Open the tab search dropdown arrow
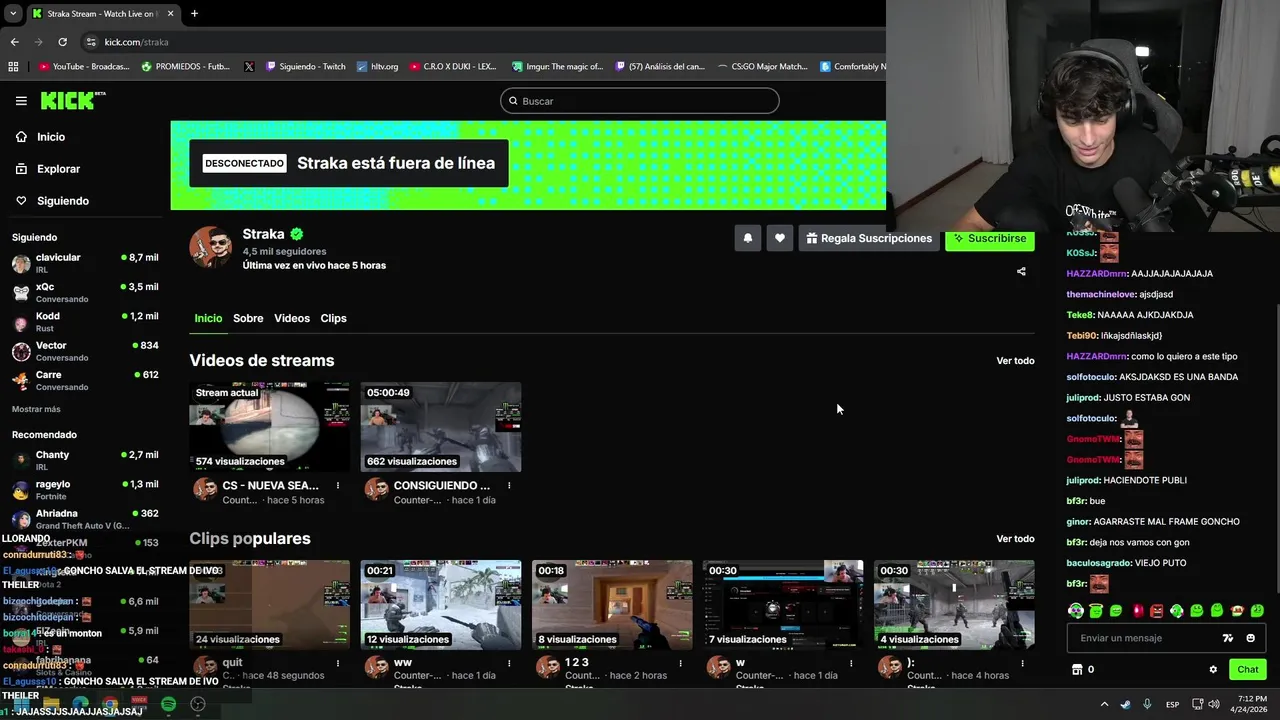 point(12,14)
